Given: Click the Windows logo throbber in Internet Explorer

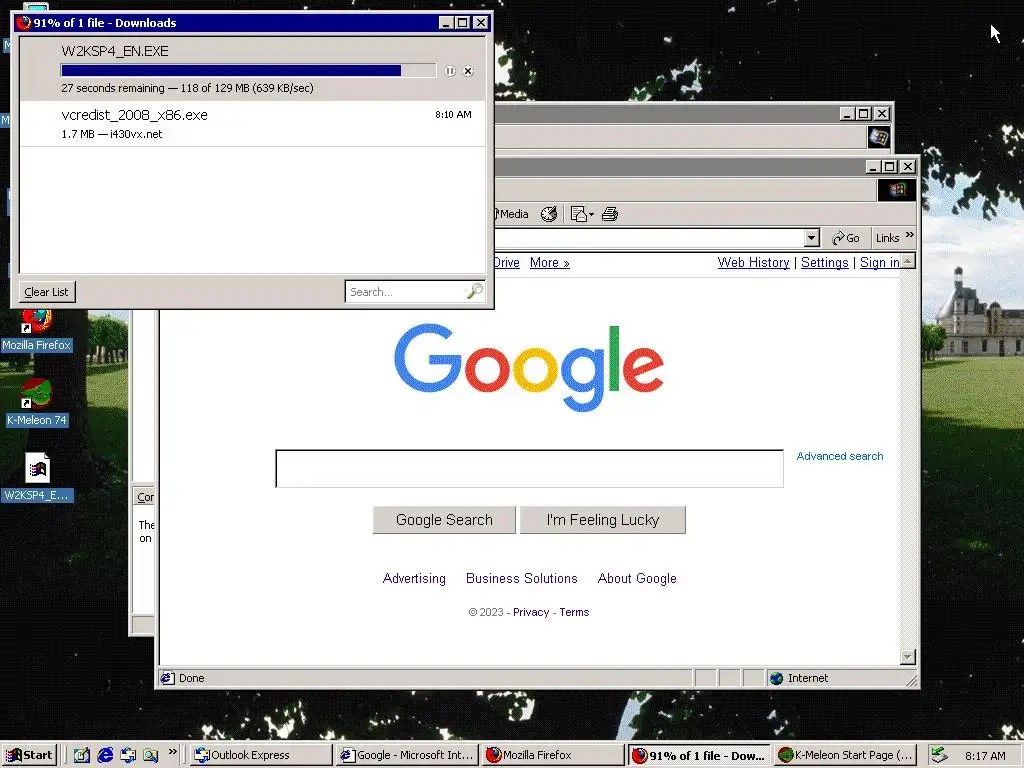Looking at the screenshot, I should (x=897, y=190).
